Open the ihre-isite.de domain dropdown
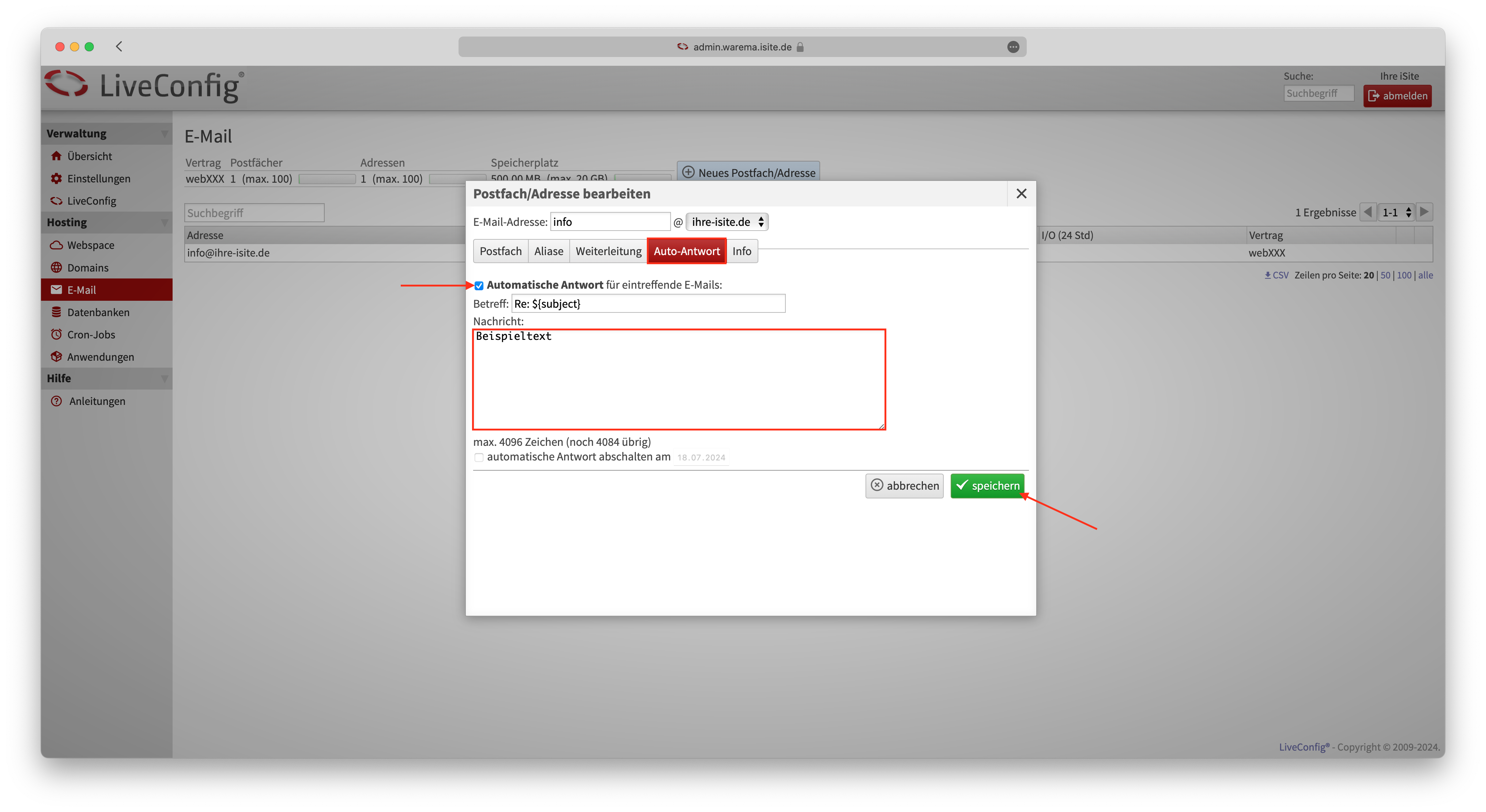The height and width of the screenshot is (812, 1486). pos(727,222)
